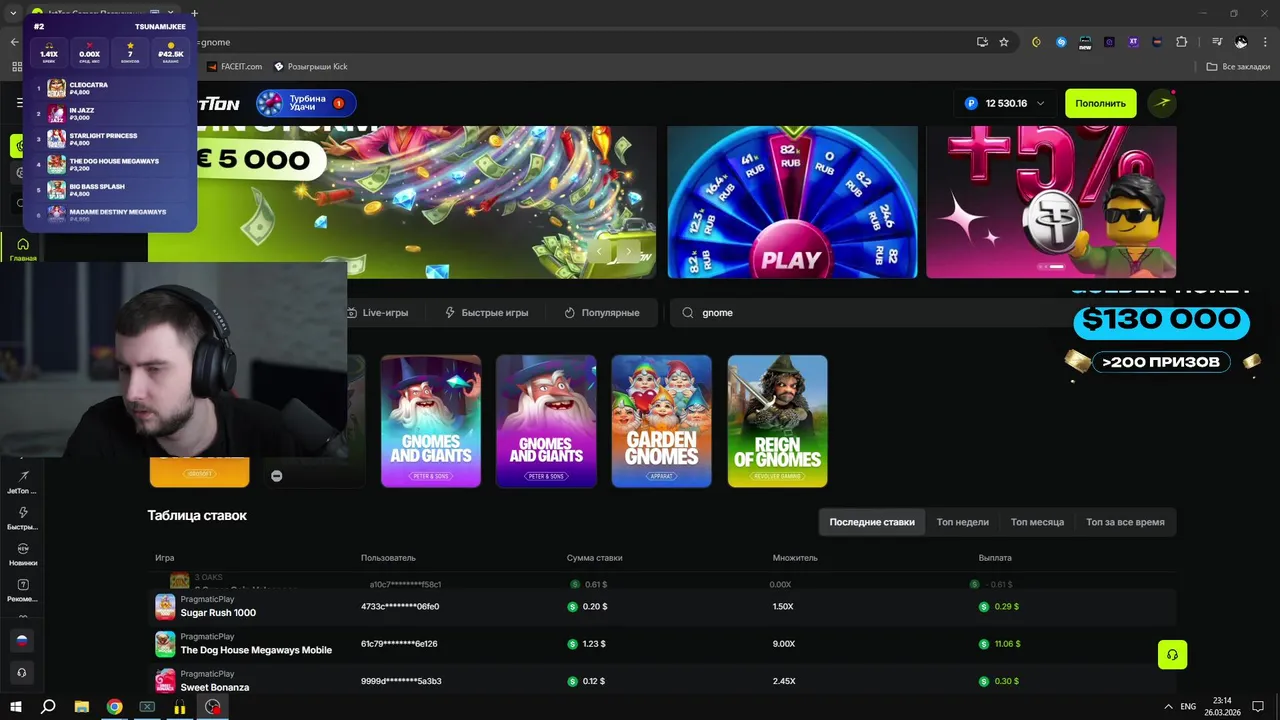
Task: Switch to Топ за все время tab
Action: pos(1125,522)
